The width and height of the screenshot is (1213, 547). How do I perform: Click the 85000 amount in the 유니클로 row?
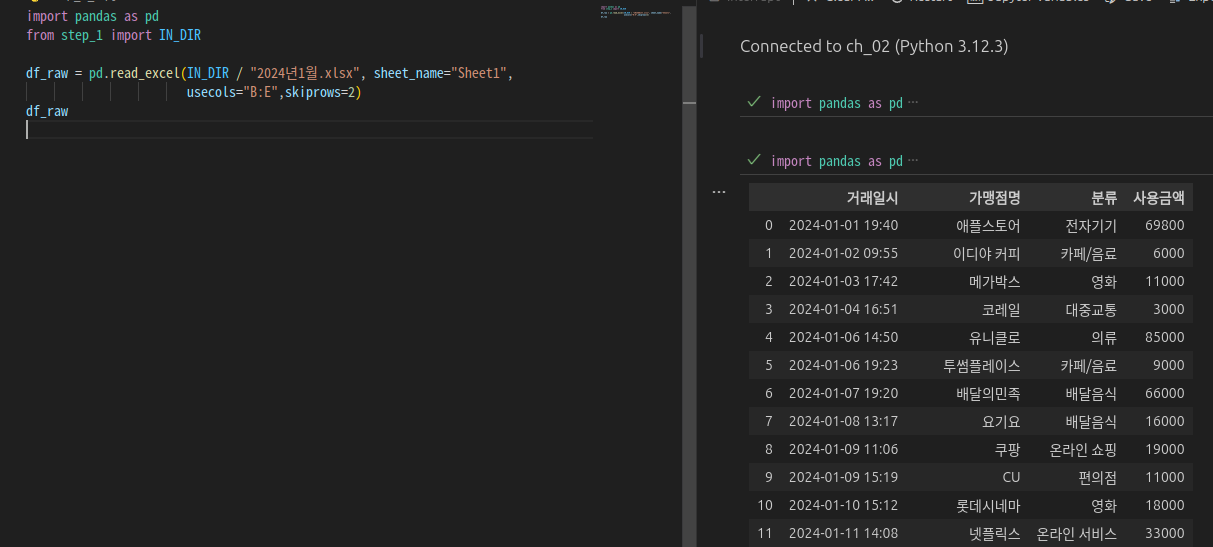tap(1164, 337)
